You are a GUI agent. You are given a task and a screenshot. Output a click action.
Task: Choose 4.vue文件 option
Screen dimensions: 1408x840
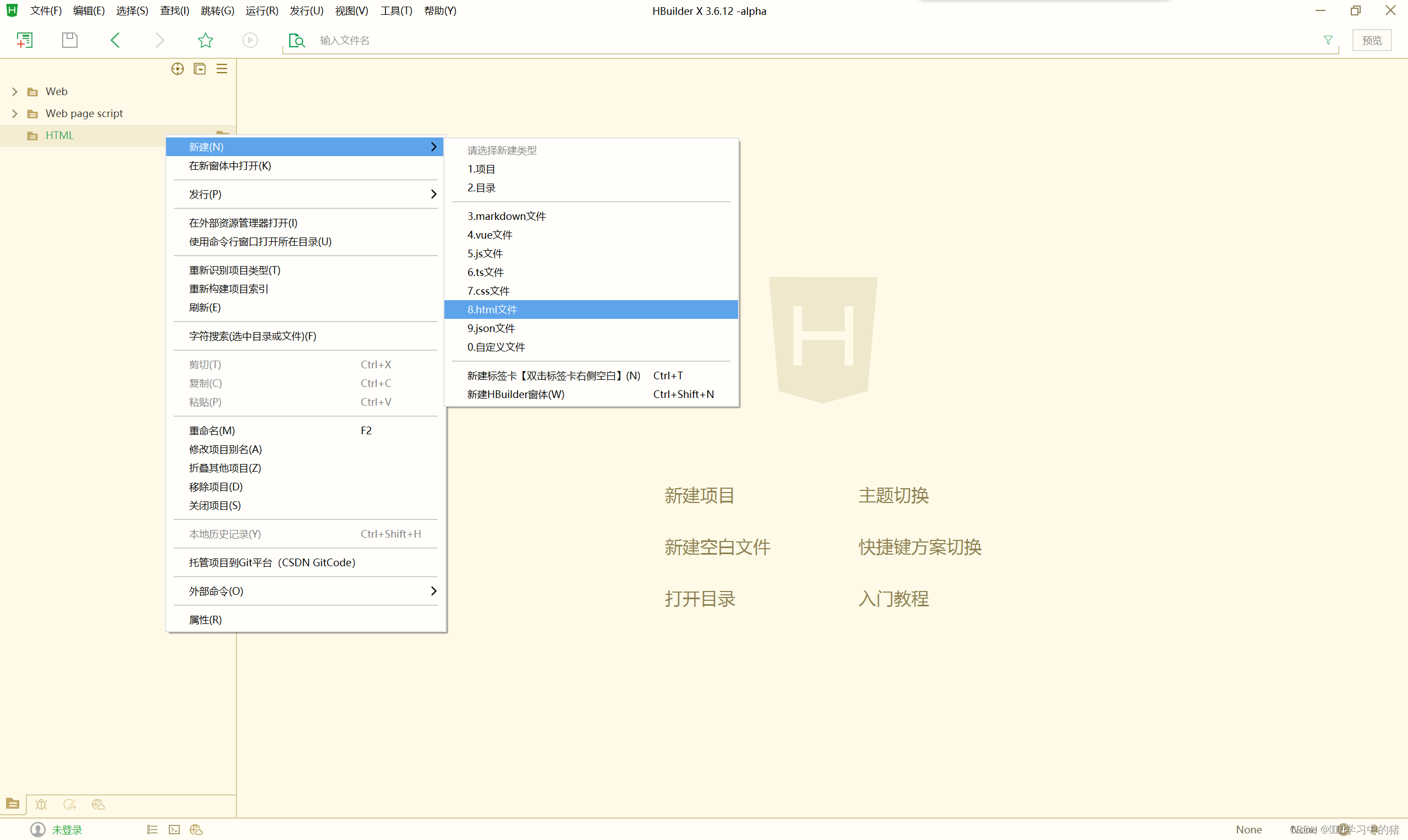pyautogui.click(x=591, y=235)
